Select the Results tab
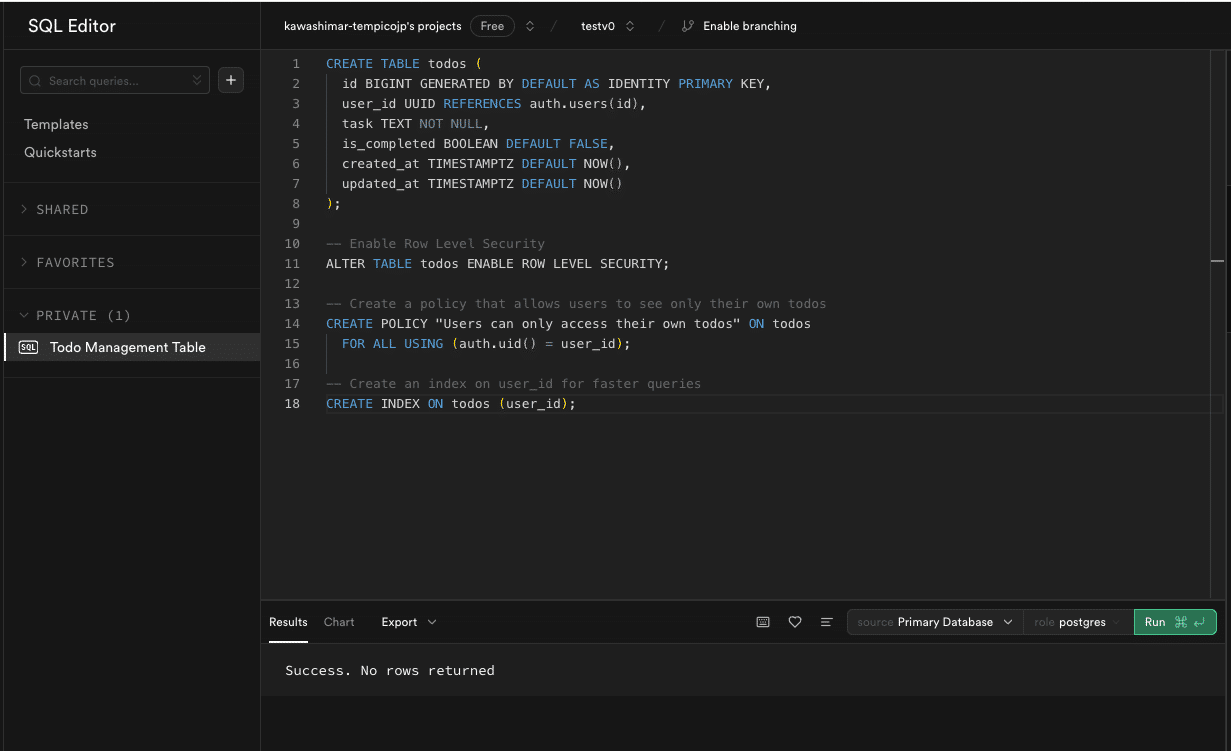 [288, 622]
